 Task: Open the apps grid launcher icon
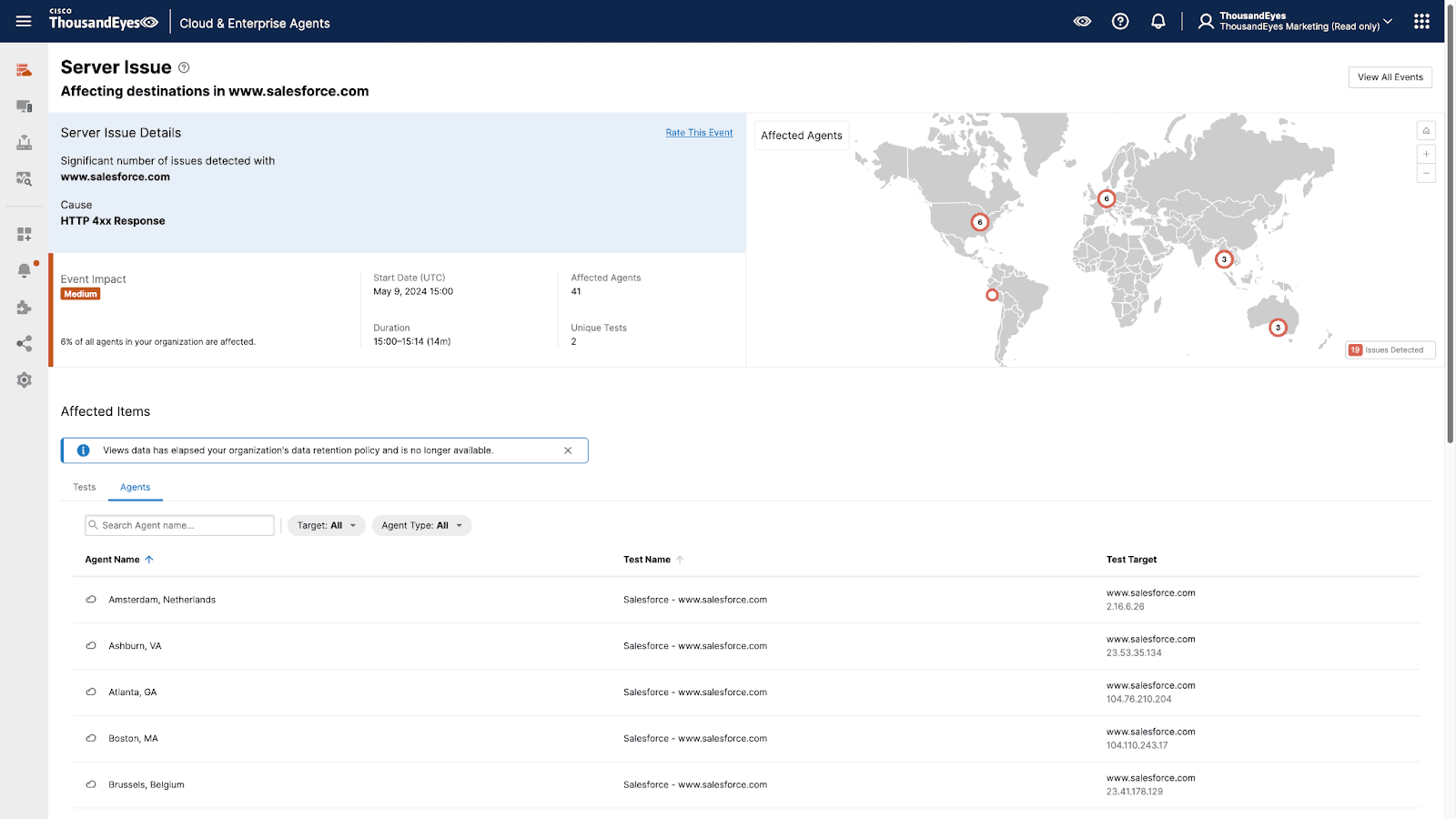(x=1421, y=21)
